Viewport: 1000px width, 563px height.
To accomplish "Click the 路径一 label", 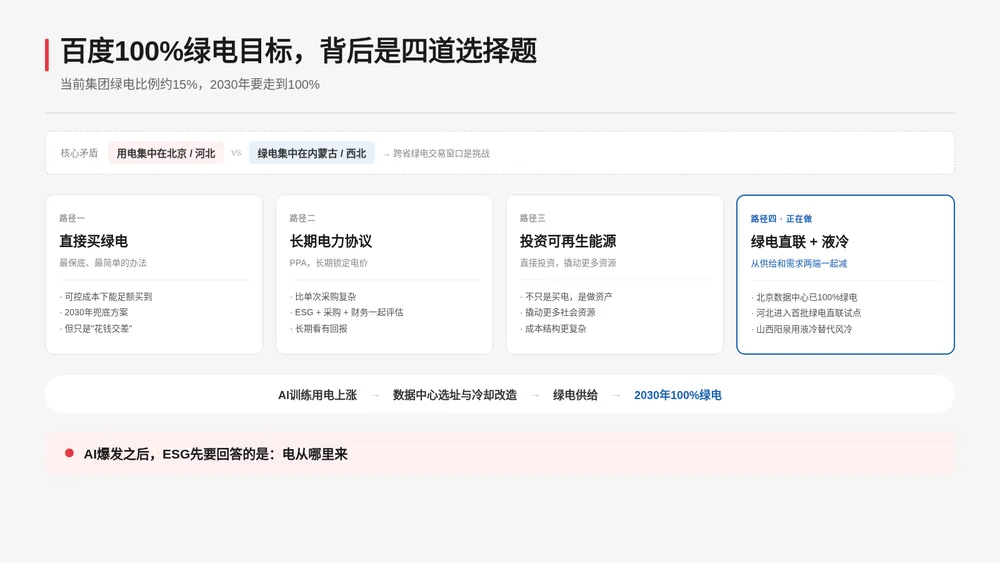I will point(72,218).
